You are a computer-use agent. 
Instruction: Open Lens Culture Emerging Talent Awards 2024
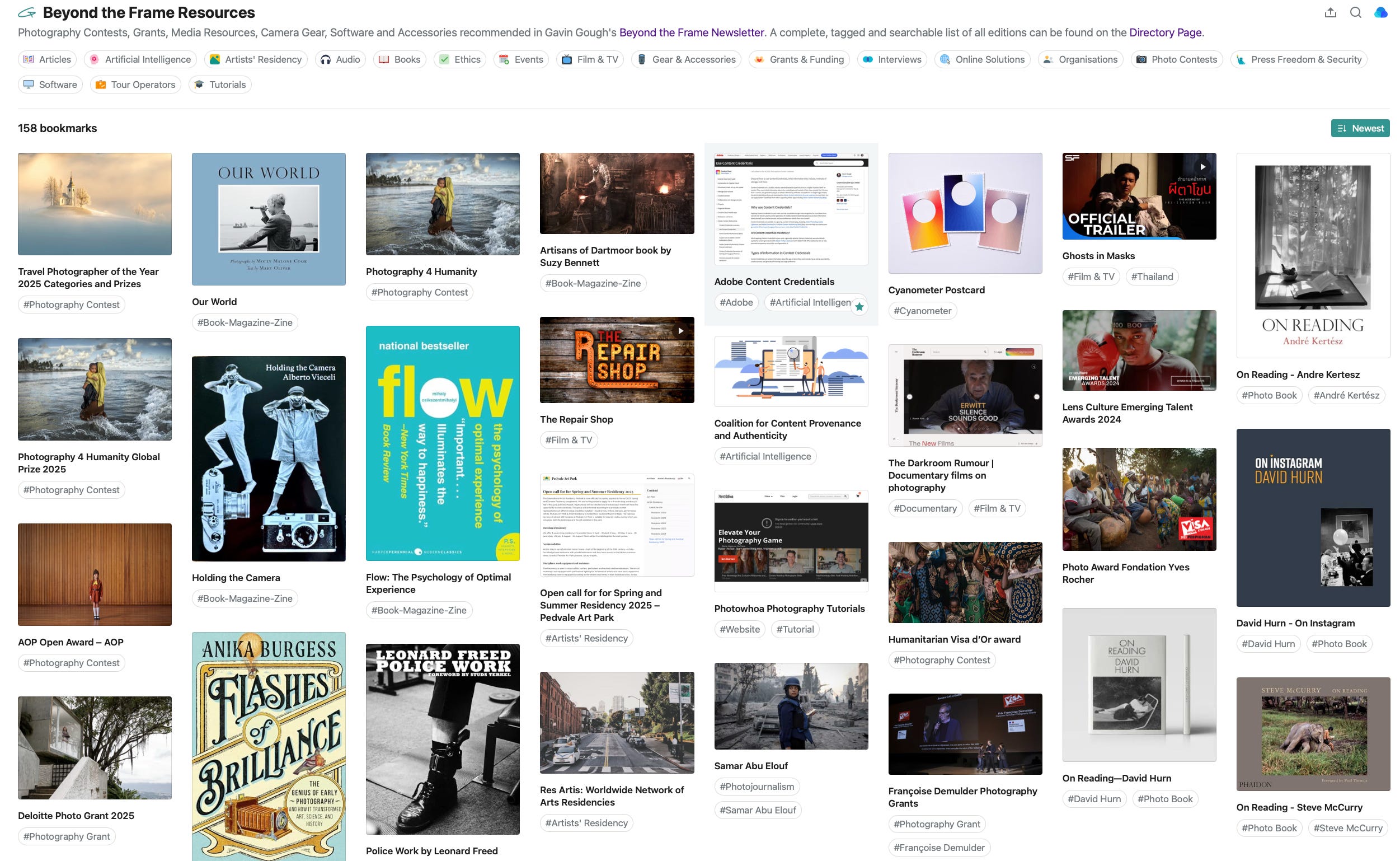(1127, 413)
